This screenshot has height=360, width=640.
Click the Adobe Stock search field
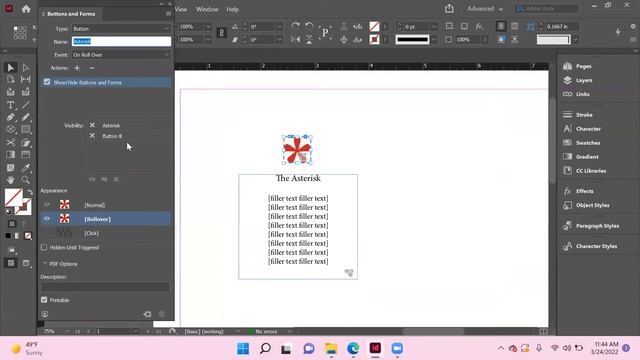pyautogui.click(x=546, y=9)
